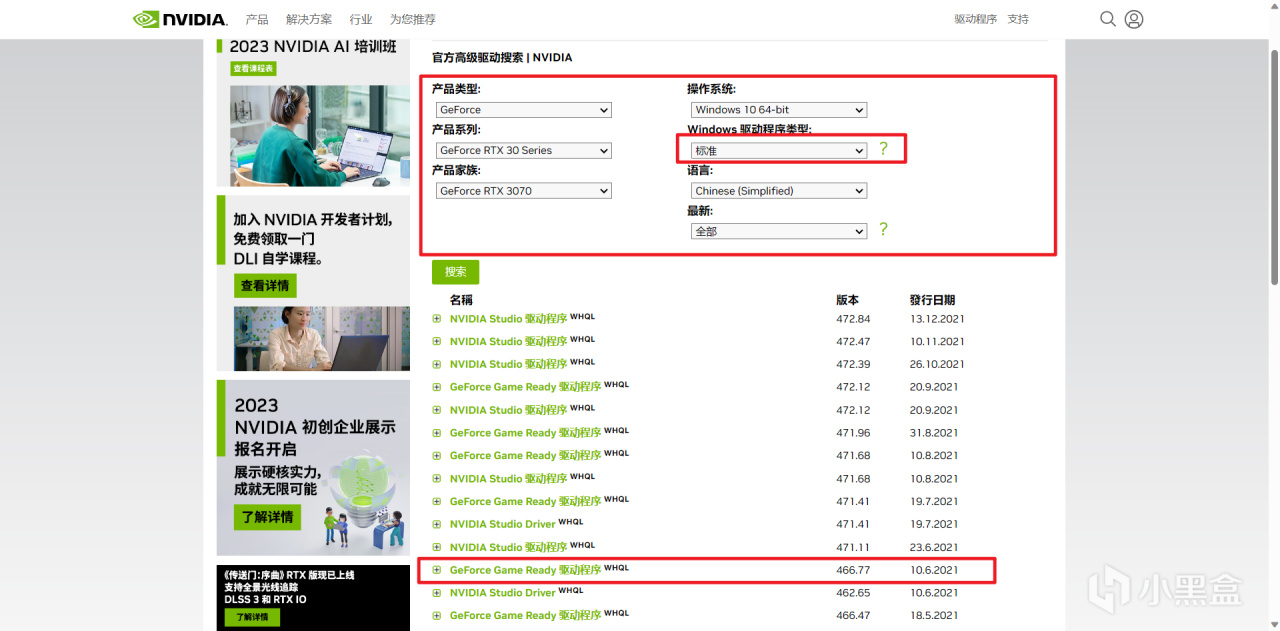This screenshot has width=1280, height=631.
Task: Expand plus icon for Game Ready 472.12
Action: point(437,388)
